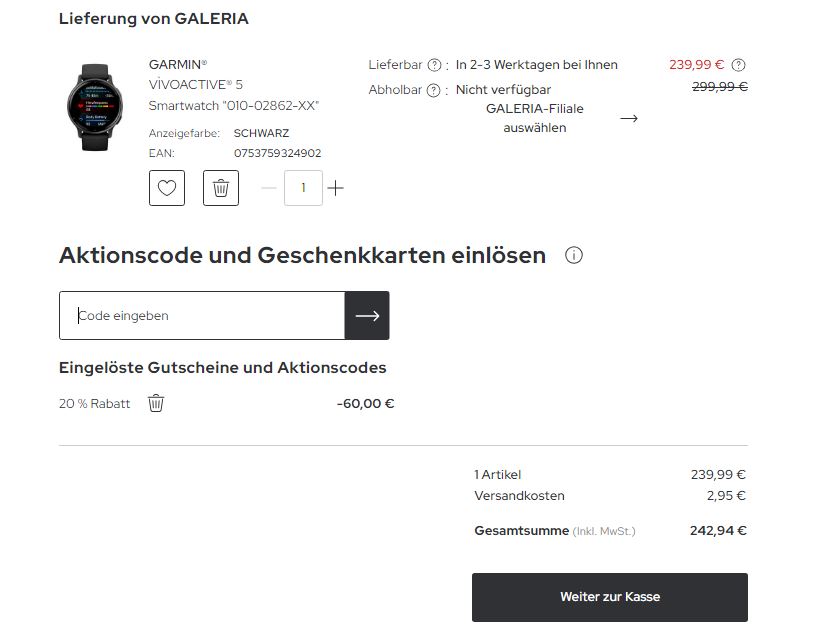The image size is (823, 632).
Task: Proceed with Weiter zur Kasse button
Action: tap(610, 597)
